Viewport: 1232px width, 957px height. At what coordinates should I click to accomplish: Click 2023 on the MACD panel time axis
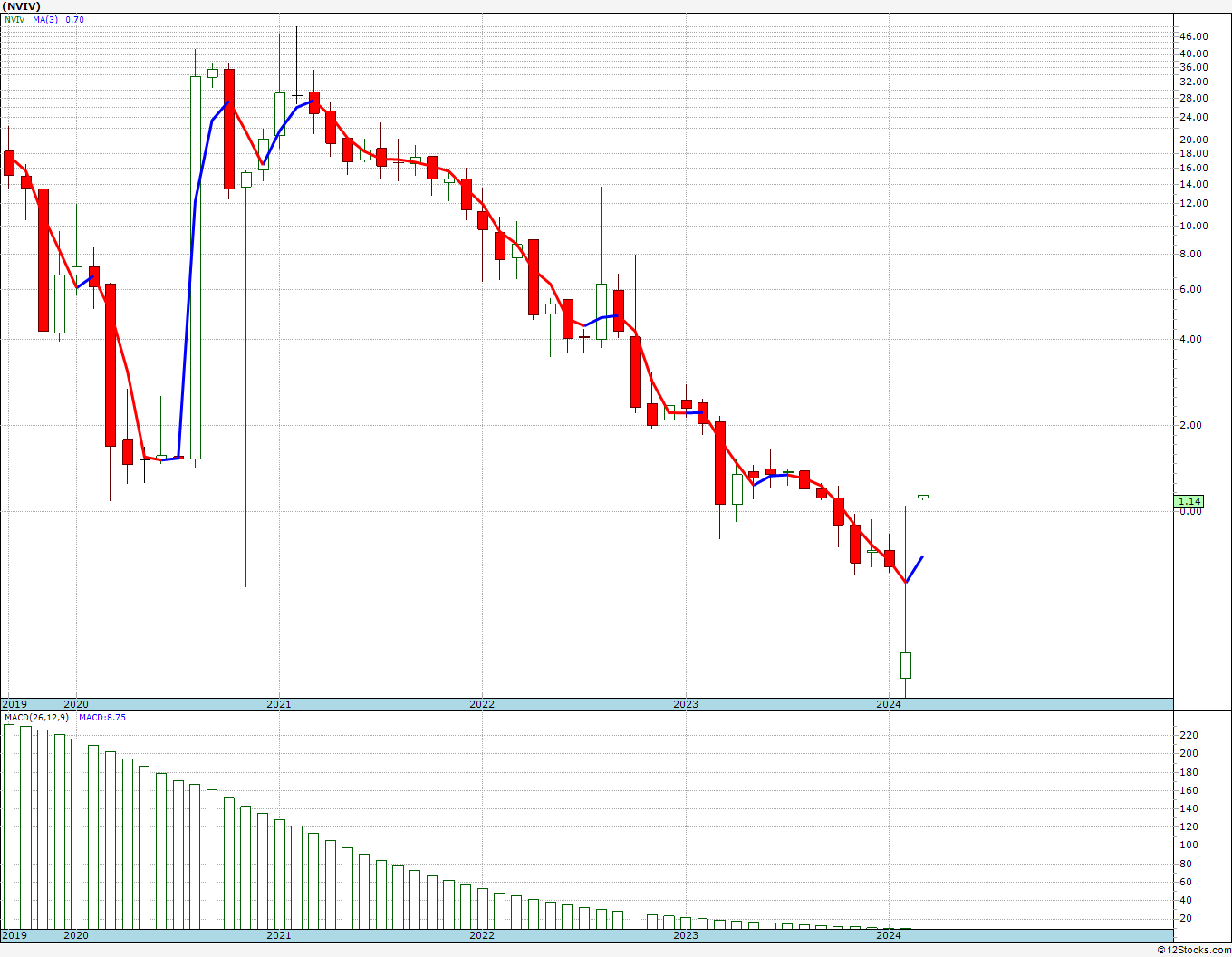pyautogui.click(x=686, y=935)
